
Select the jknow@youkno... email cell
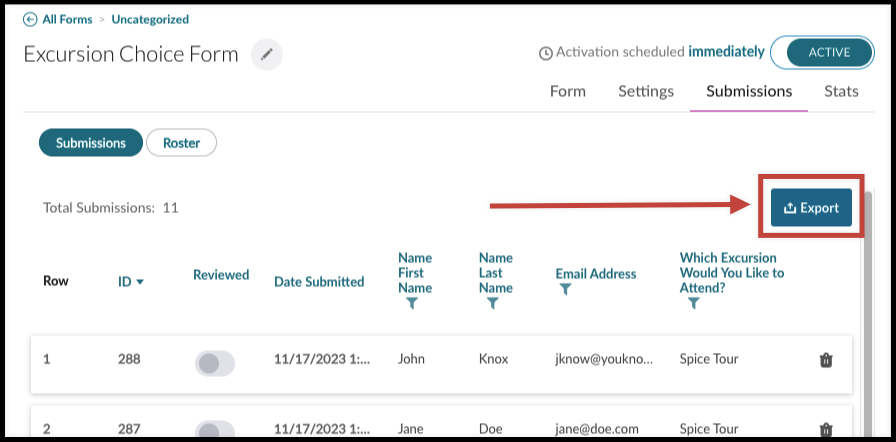click(x=604, y=359)
